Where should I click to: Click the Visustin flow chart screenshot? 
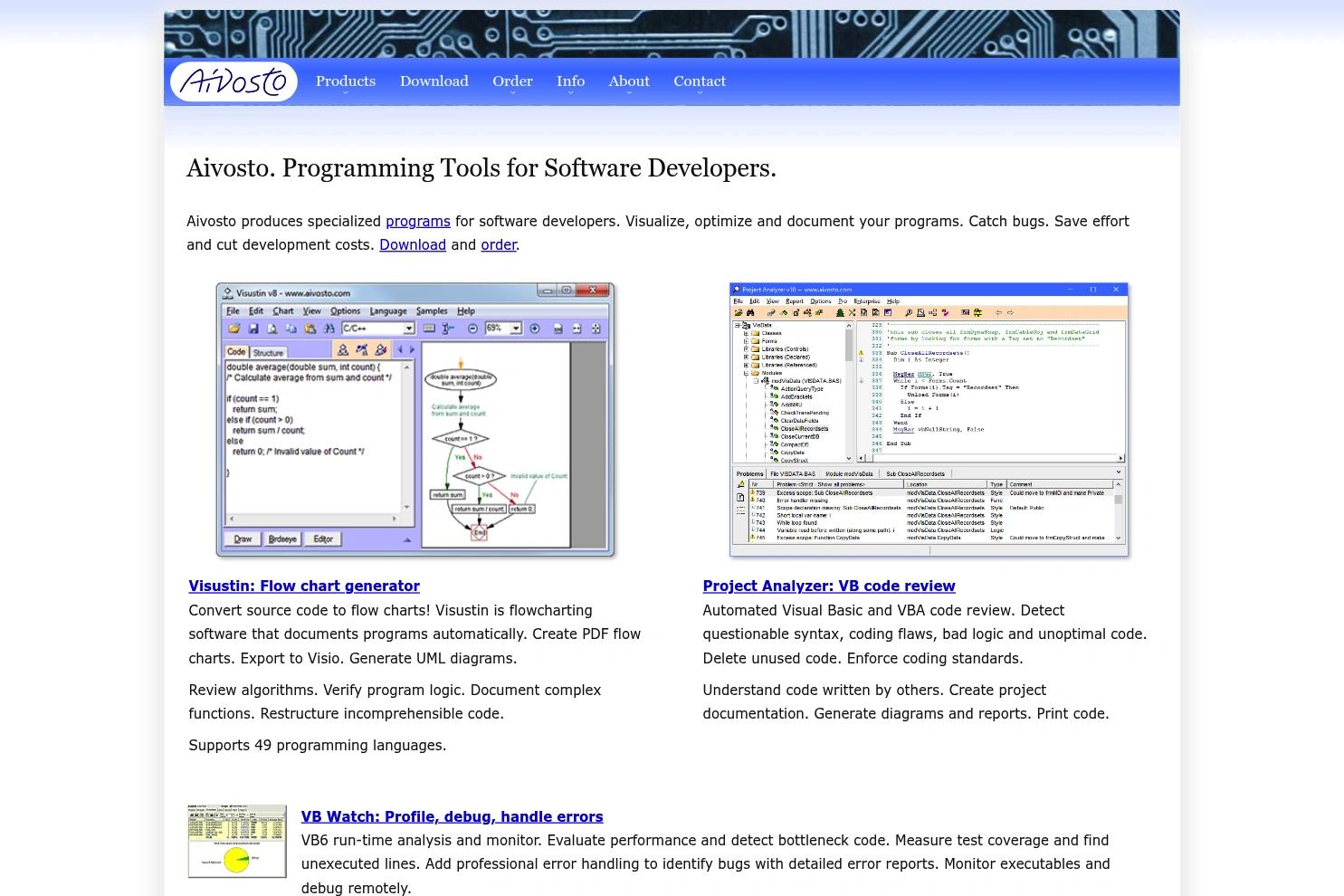tap(415, 419)
